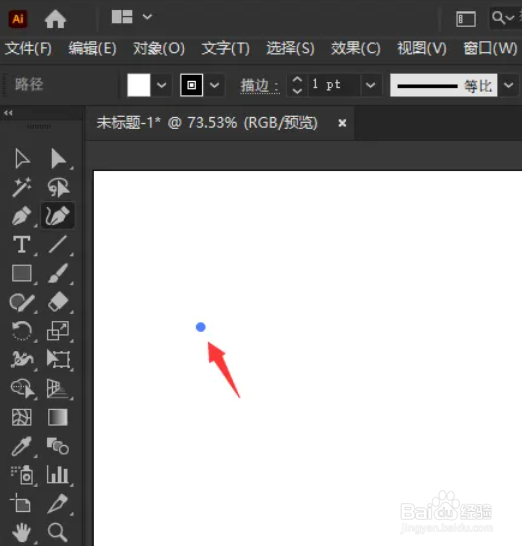Viewport: 522px width, 546px height.
Task: Close the 未标题-1 document tab
Action: point(342,123)
